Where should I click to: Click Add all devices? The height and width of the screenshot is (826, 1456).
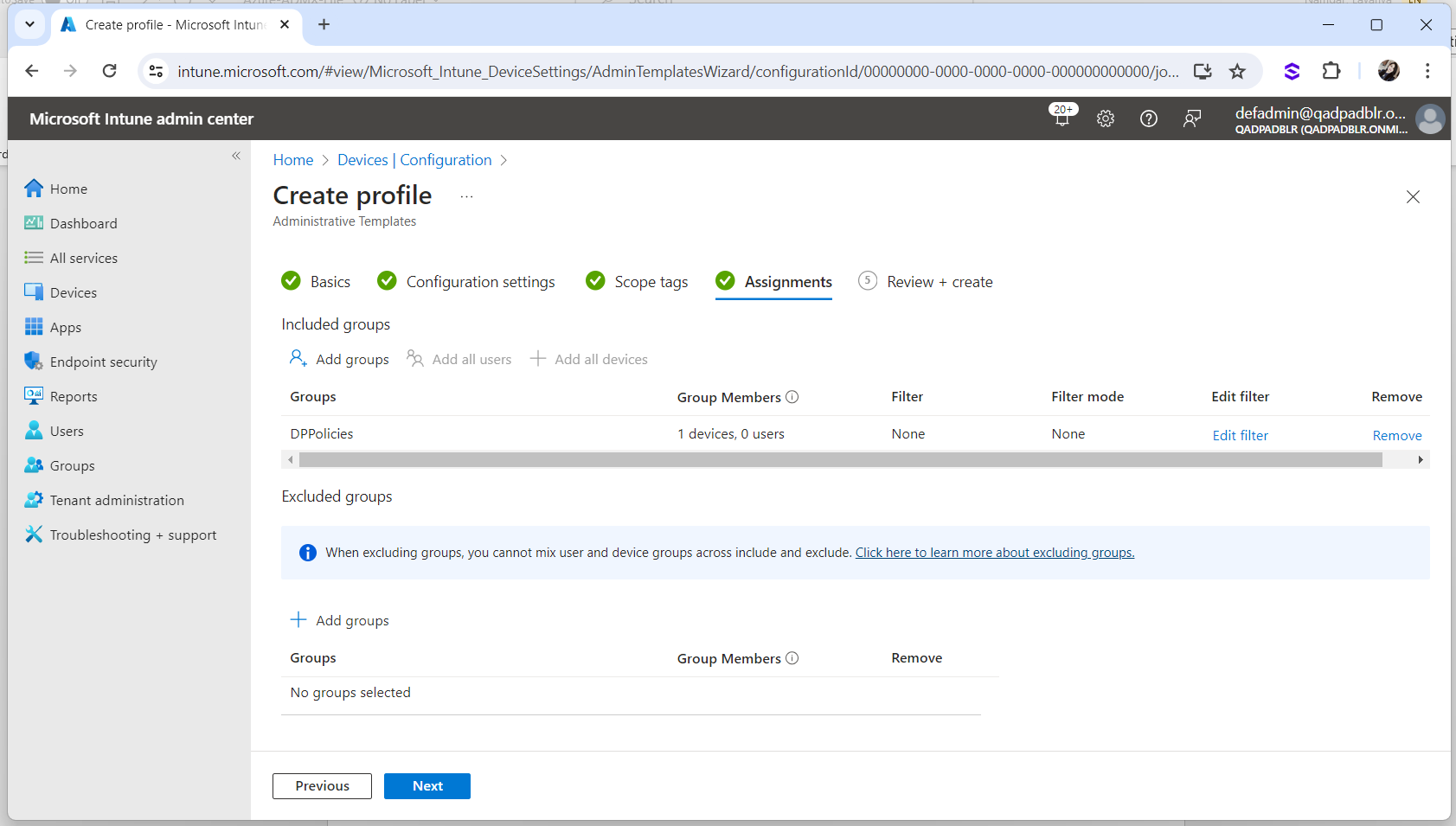coord(588,359)
